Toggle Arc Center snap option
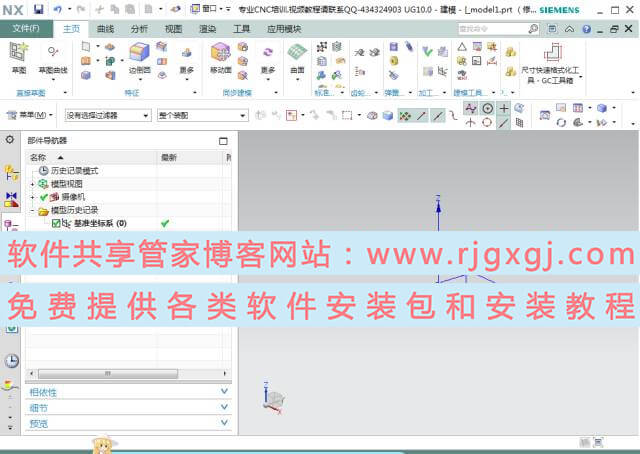Image resolution: width=640 pixels, height=454 pixels. (x=487, y=108)
